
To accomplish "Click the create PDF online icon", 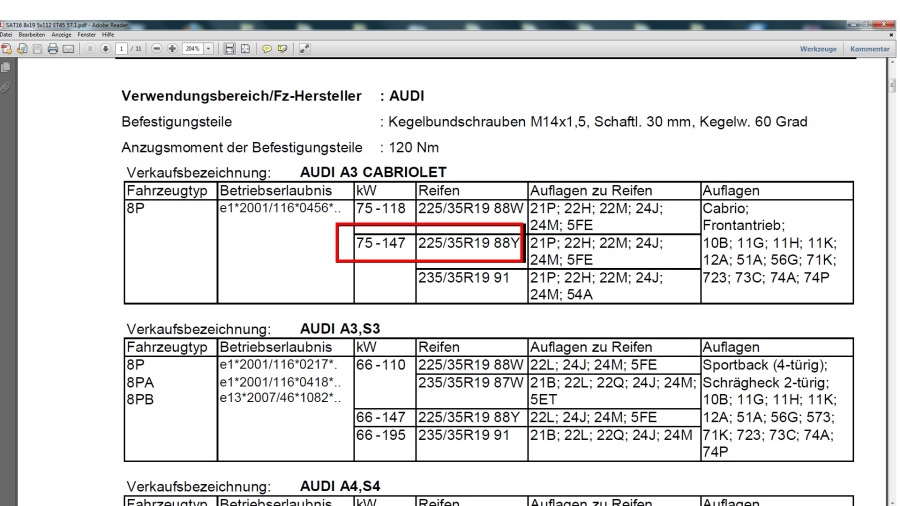I will tap(6, 49).
